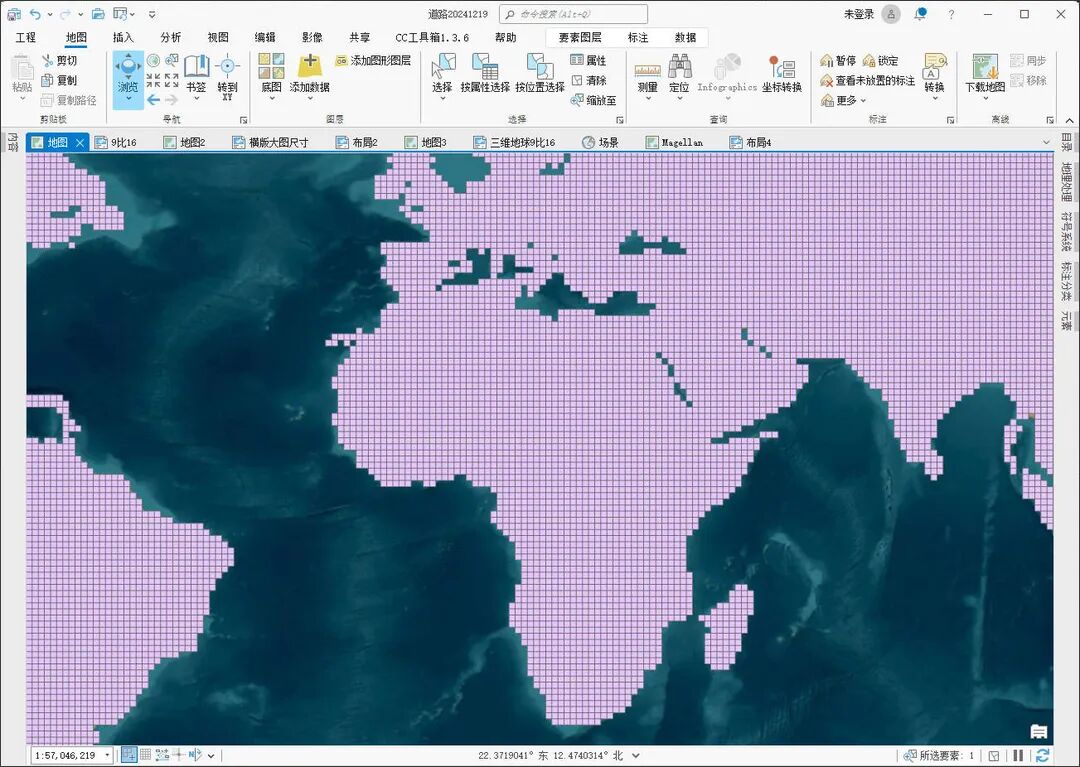Click the Select (选择) tool icon
This screenshot has width=1080, height=767.
pos(443,67)
